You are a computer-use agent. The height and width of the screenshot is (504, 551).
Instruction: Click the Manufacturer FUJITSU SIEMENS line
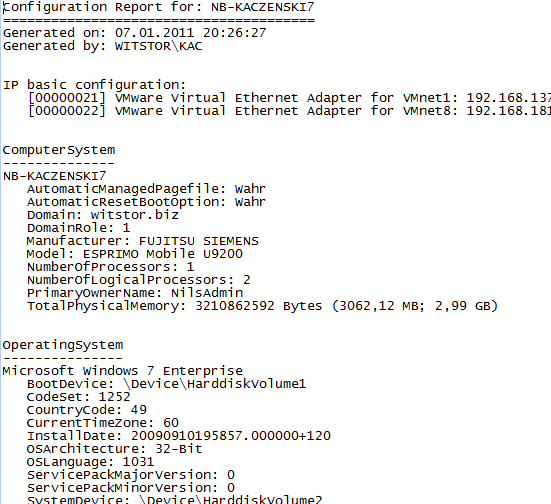click(x=143, y=241)
